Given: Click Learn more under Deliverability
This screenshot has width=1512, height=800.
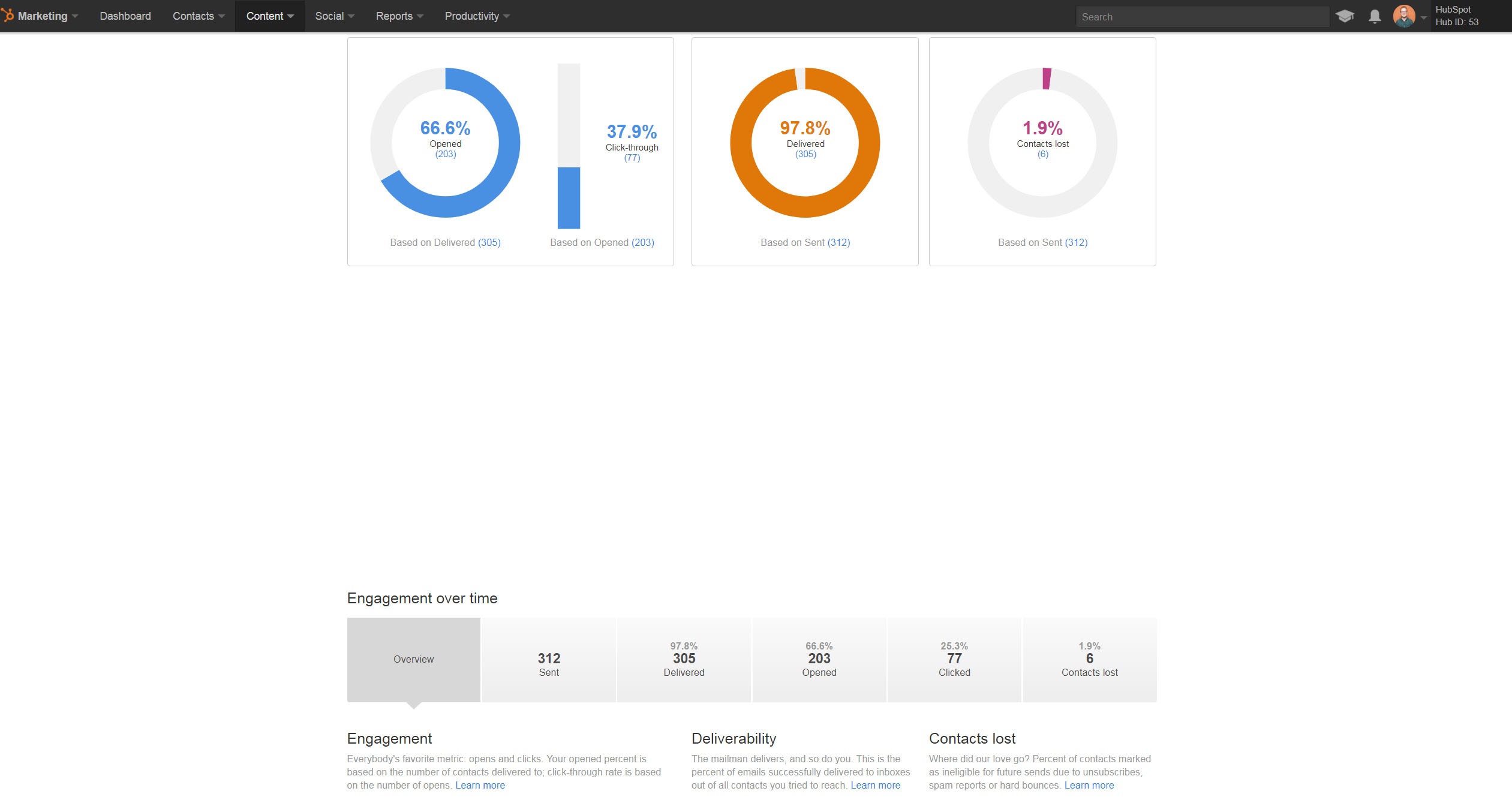Looking at the screenshot, I should coord(876,785).
